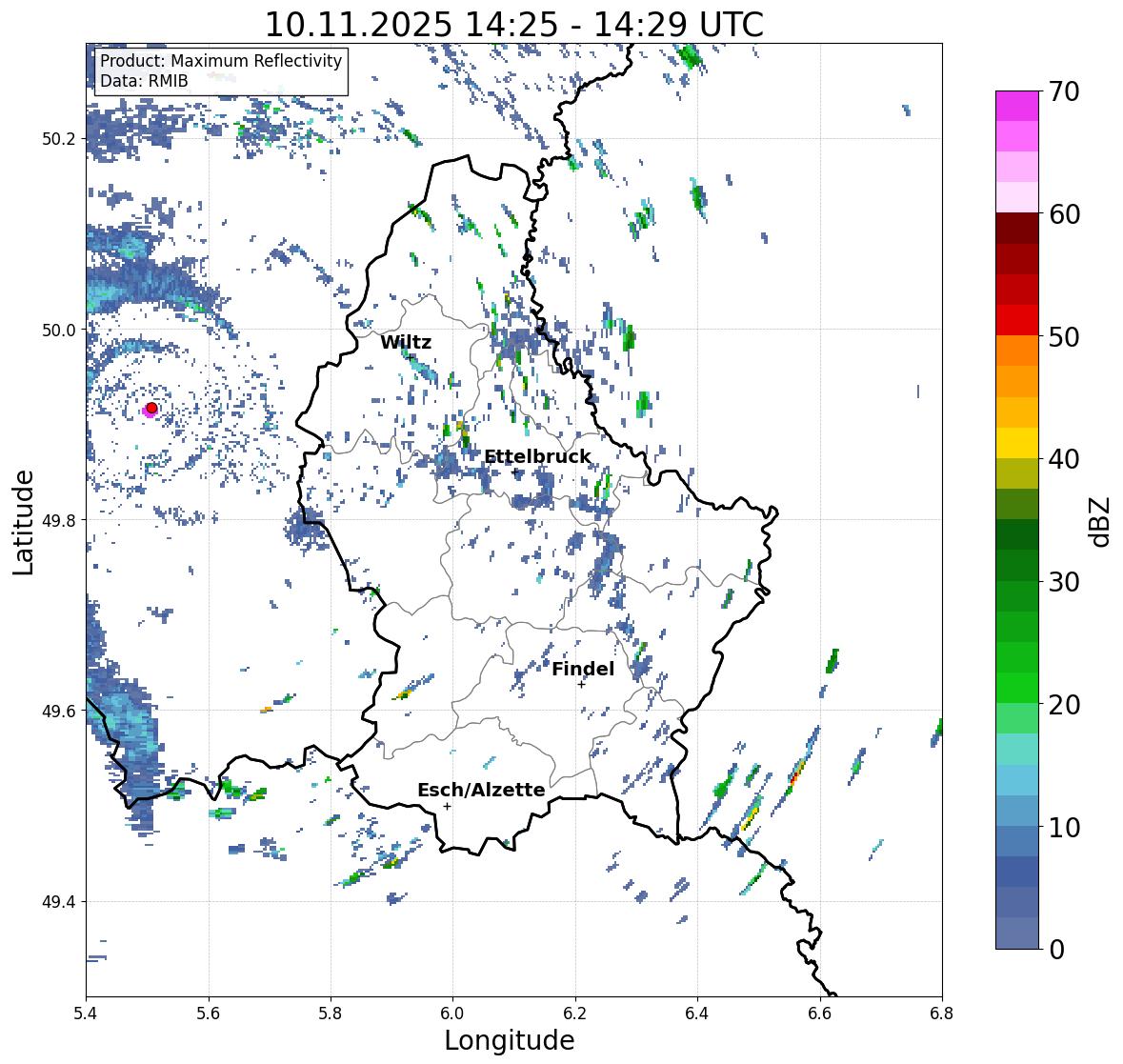
Task: Click the dBZ colorbar label
Action: (1101, 521)
